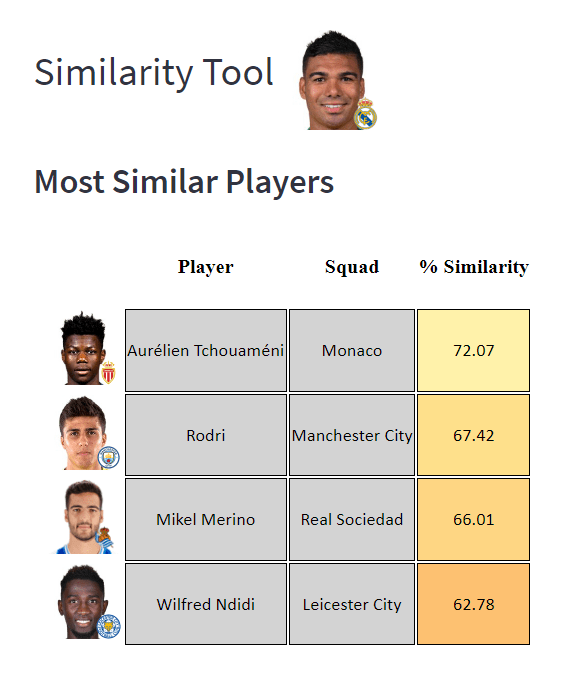Image resolution: width=573 pixels, height=674 pixels.
Task: Select the Manchester City squad cell
Action: coord(352,435)
